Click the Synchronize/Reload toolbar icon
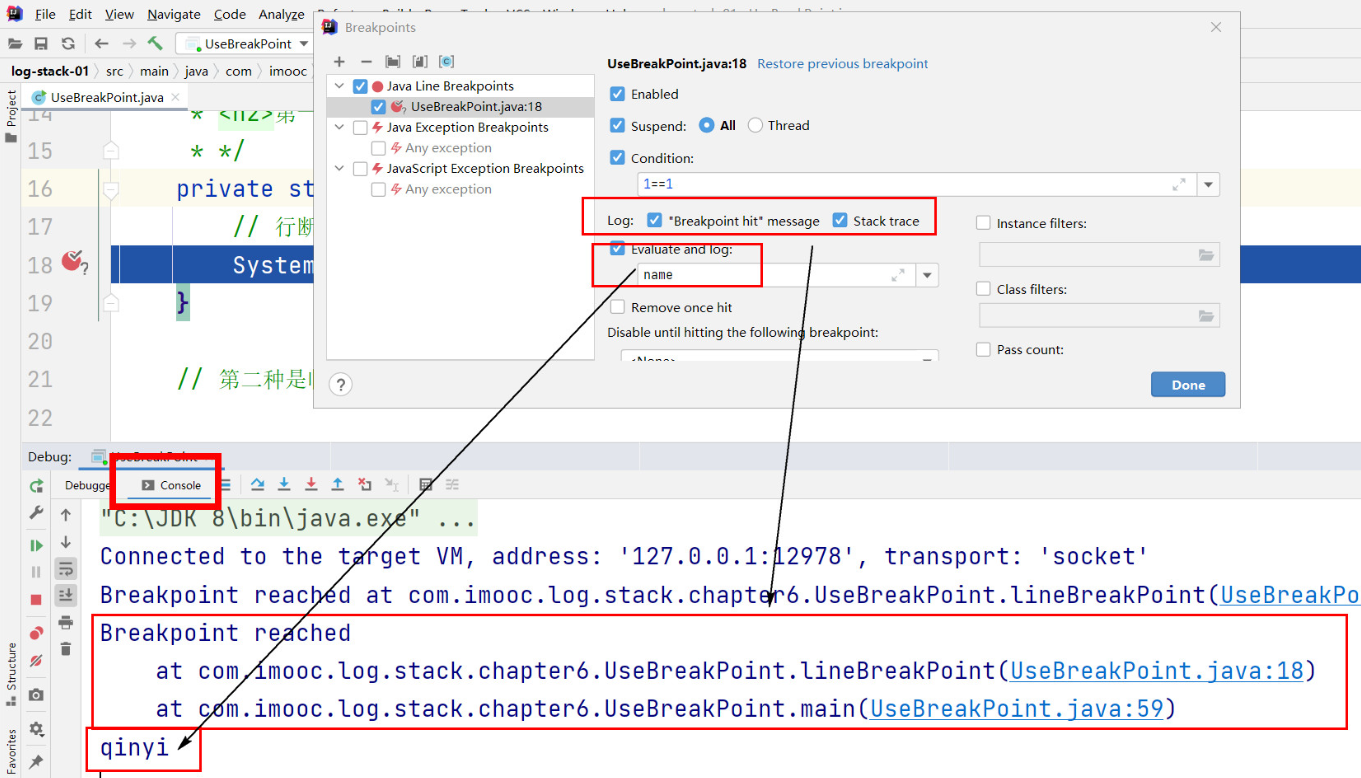Viewport: 1361px width, 778px height. tap(67, 43)
